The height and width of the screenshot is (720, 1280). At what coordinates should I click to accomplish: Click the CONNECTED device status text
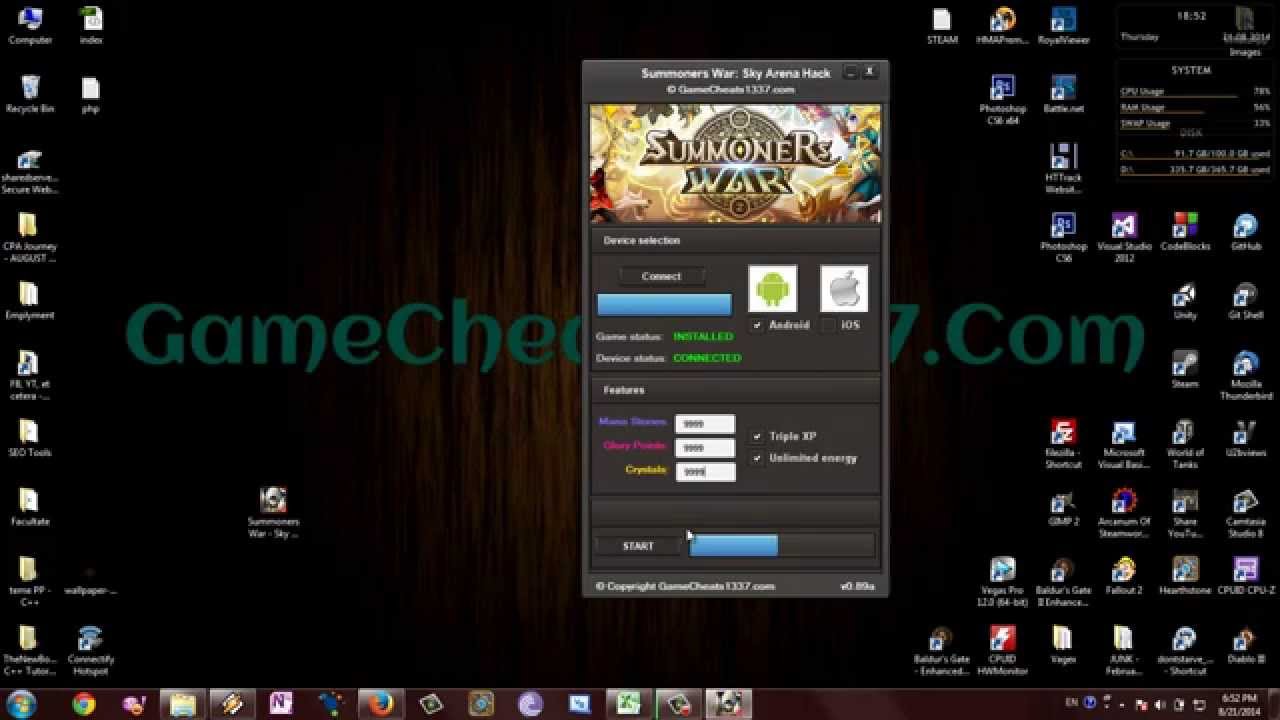707,358
